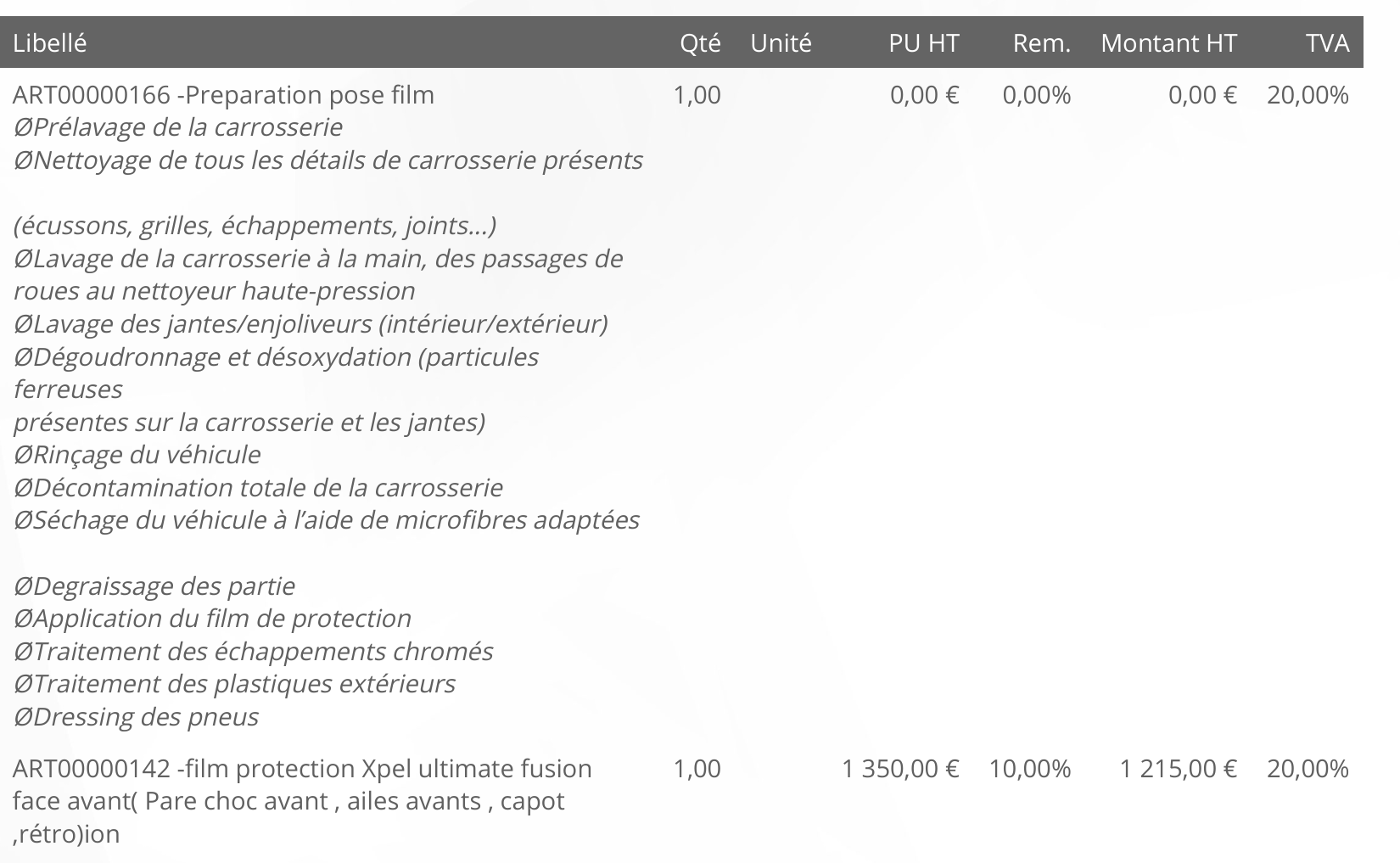The image size is (1400, 863).
Task: Click the Traitement des échappements chromés line
Action: pyautogui.click(x=253, y=652)
